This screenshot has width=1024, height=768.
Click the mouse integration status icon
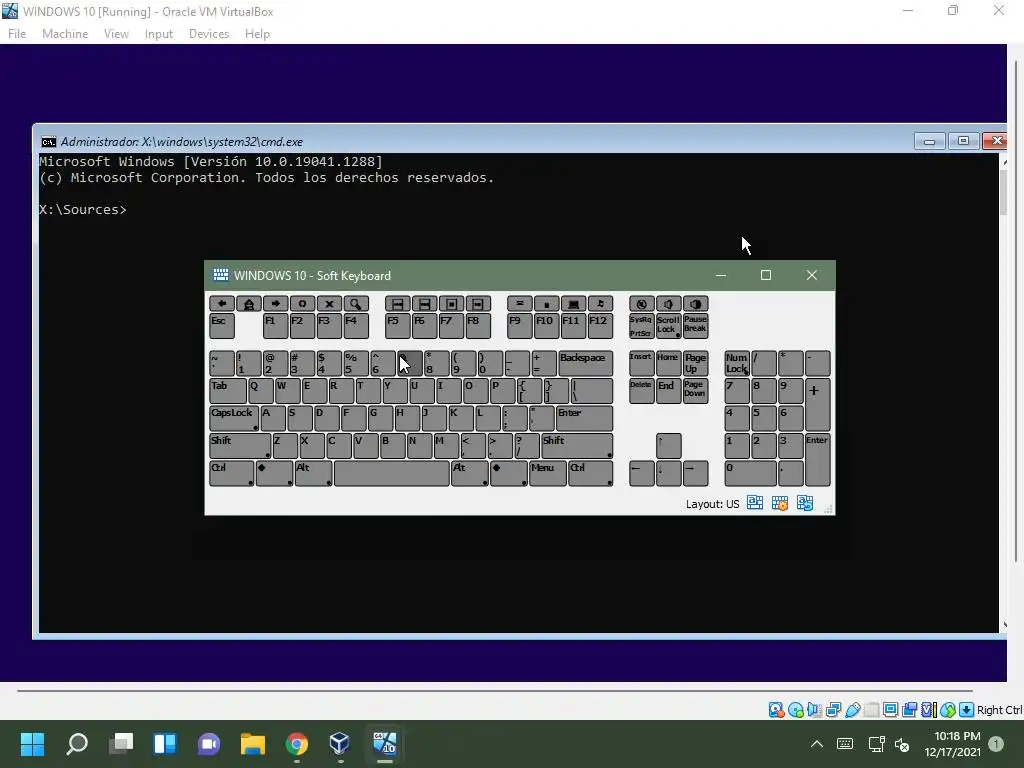point(948,710)
